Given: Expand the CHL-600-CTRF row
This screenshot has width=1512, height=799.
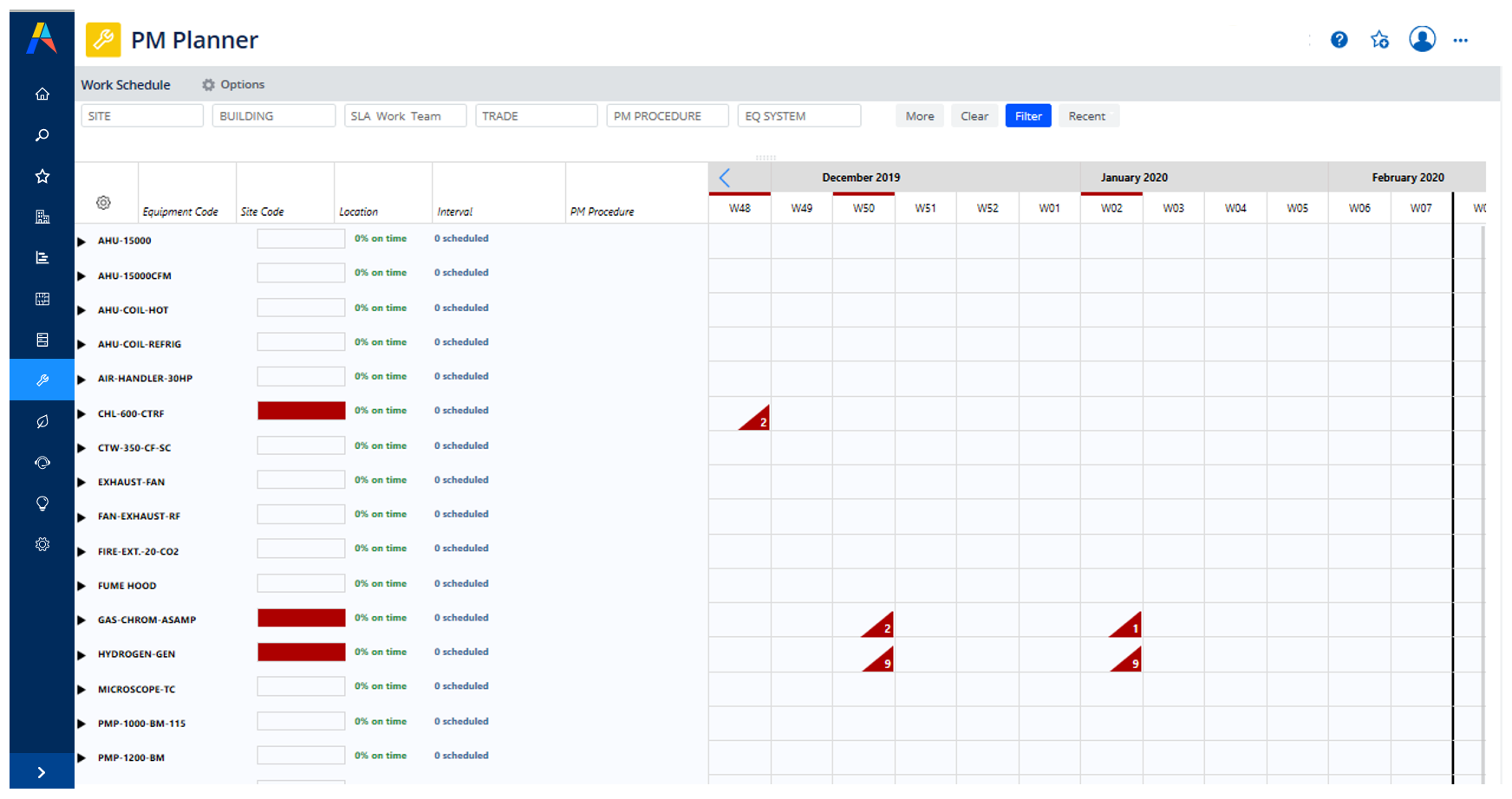Looking at the screenshot, I should [x=81, y=414].
